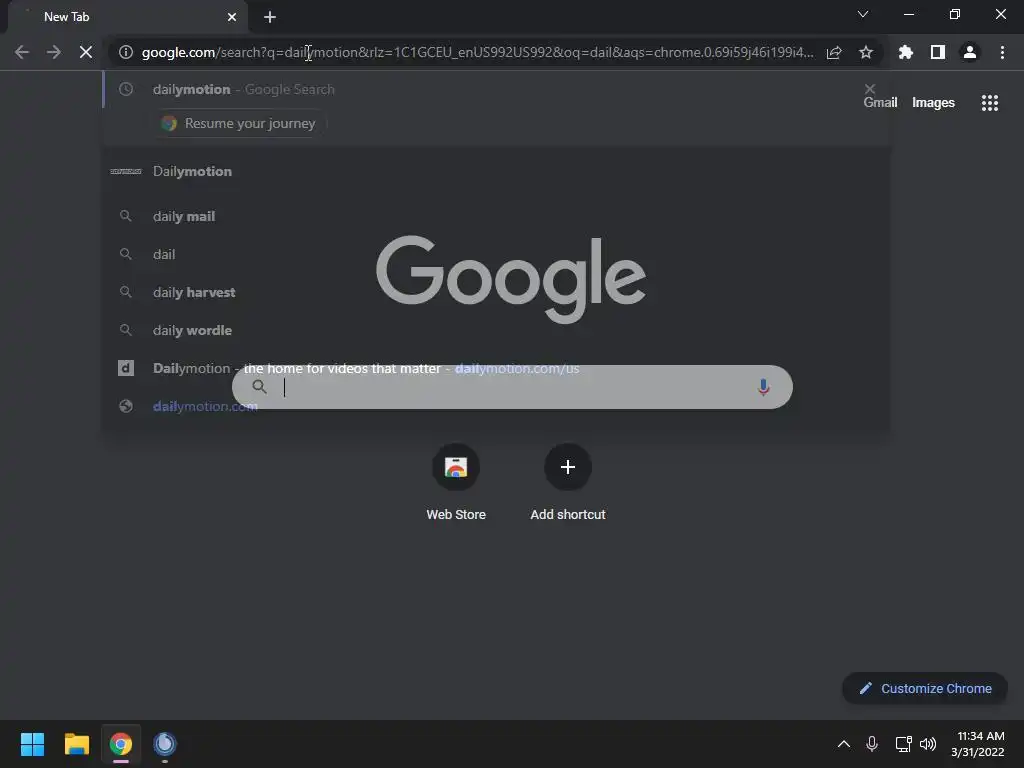Screen dimensions: 1024x768
Task: Click Customize Chrome button
Action: tap(925, 688)
